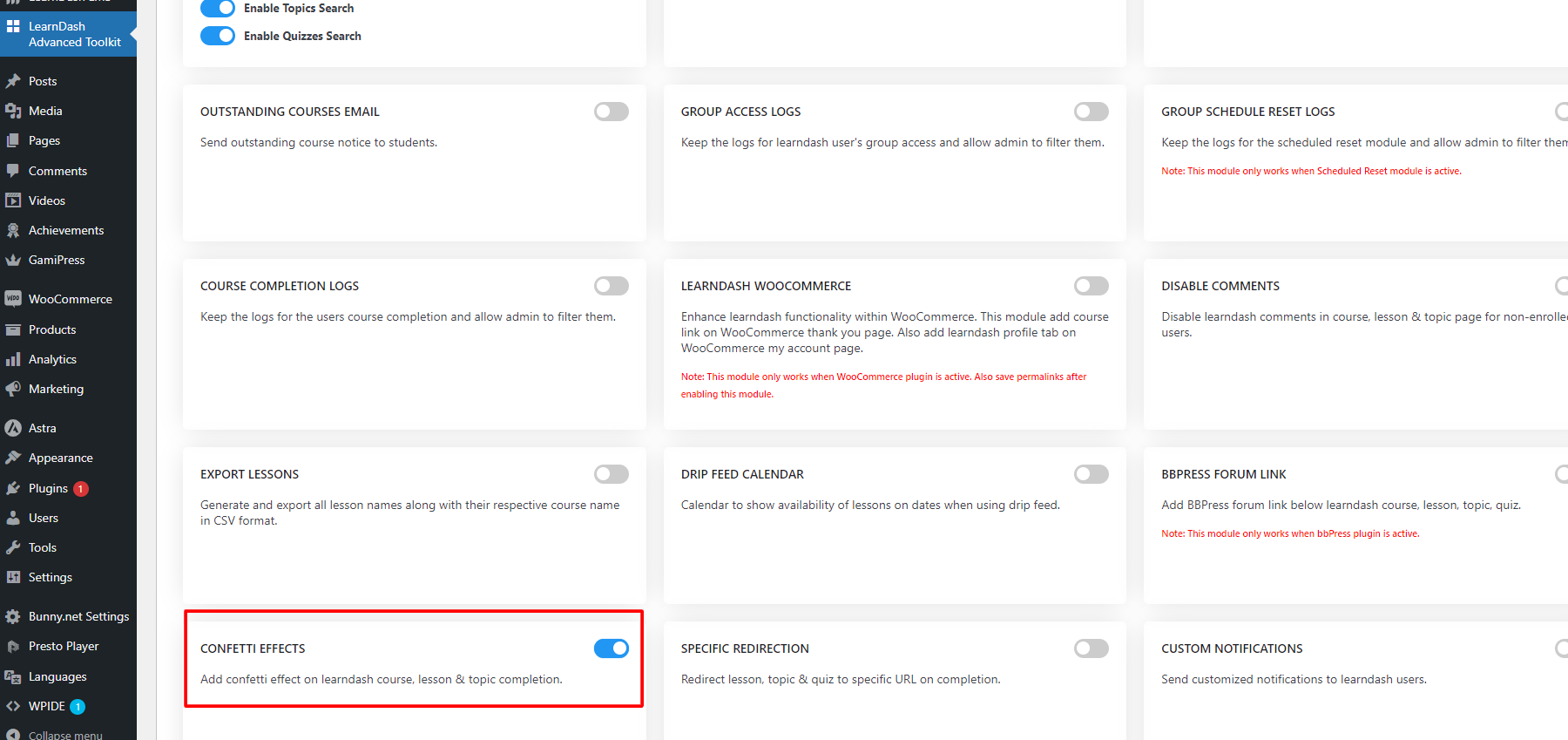Image resolution: width=1568 pixels, height=740 pixels.
Task: Turn on Drip Feed Calendar toggle
Action: point(1092,474)
